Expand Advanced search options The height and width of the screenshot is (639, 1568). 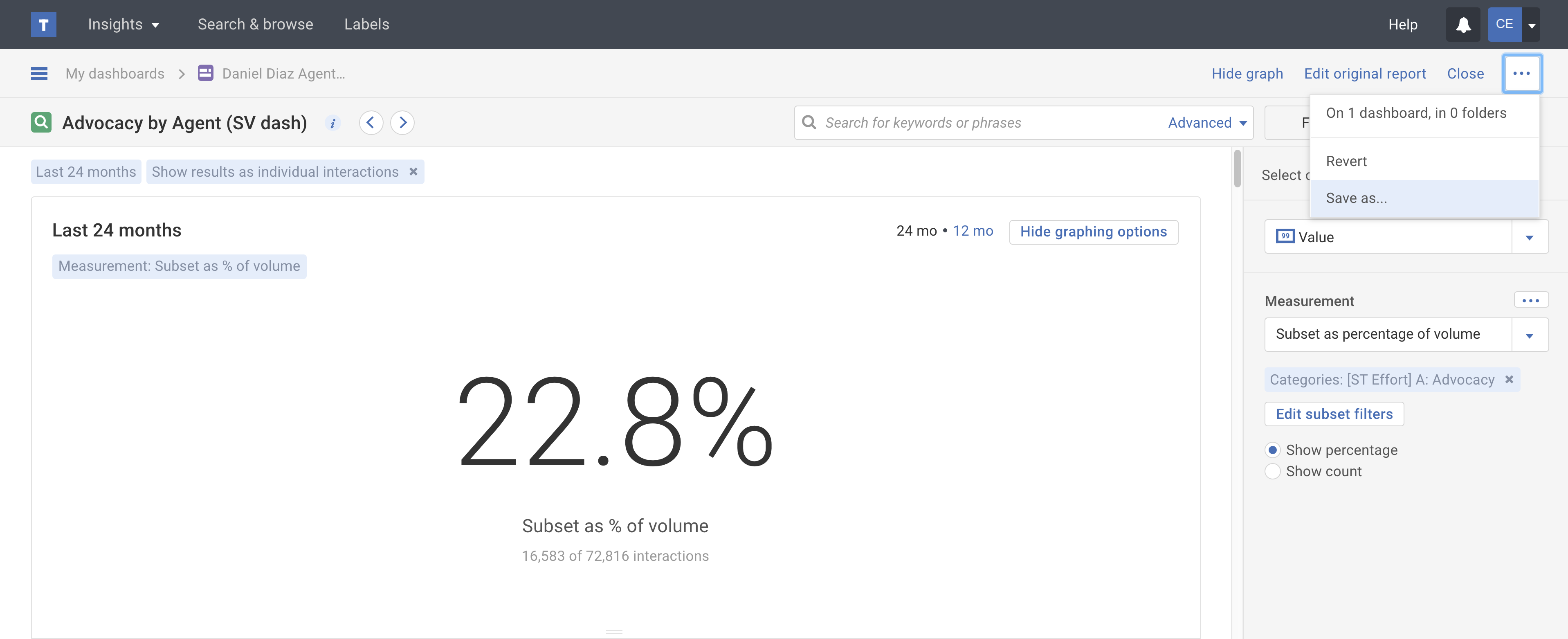tap(1207, 123)
